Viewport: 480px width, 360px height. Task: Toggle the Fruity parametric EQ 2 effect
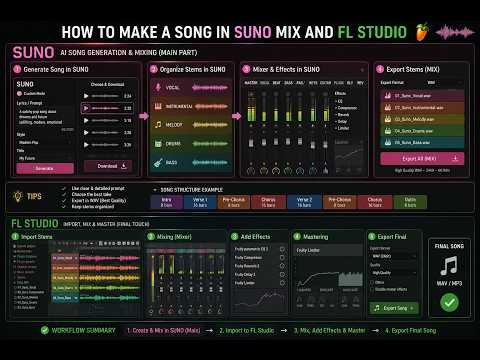[x=282, y=249]
